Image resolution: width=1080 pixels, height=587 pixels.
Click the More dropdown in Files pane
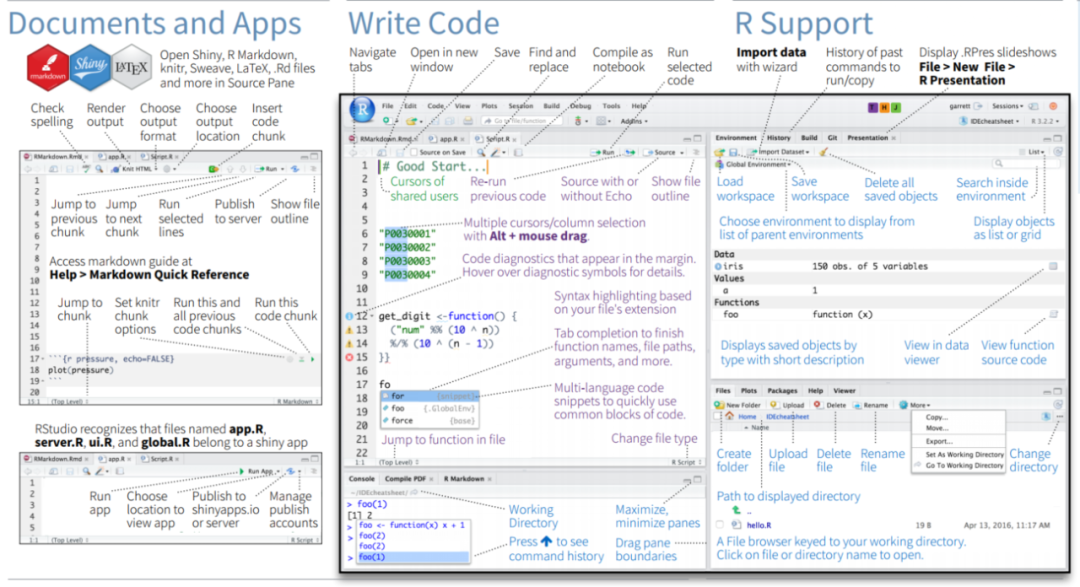coord(915,405)
